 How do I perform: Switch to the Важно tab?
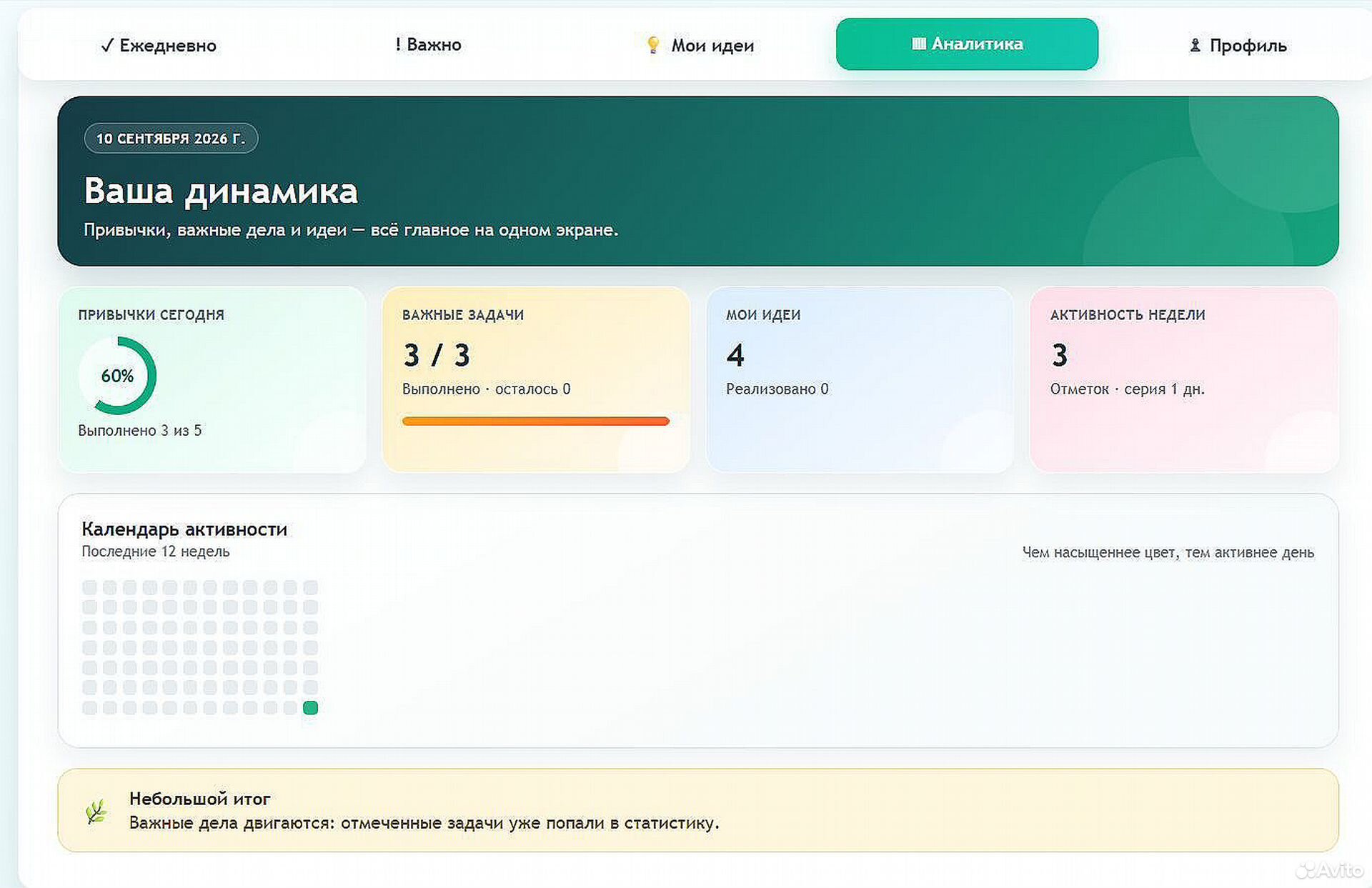point(428,44)
